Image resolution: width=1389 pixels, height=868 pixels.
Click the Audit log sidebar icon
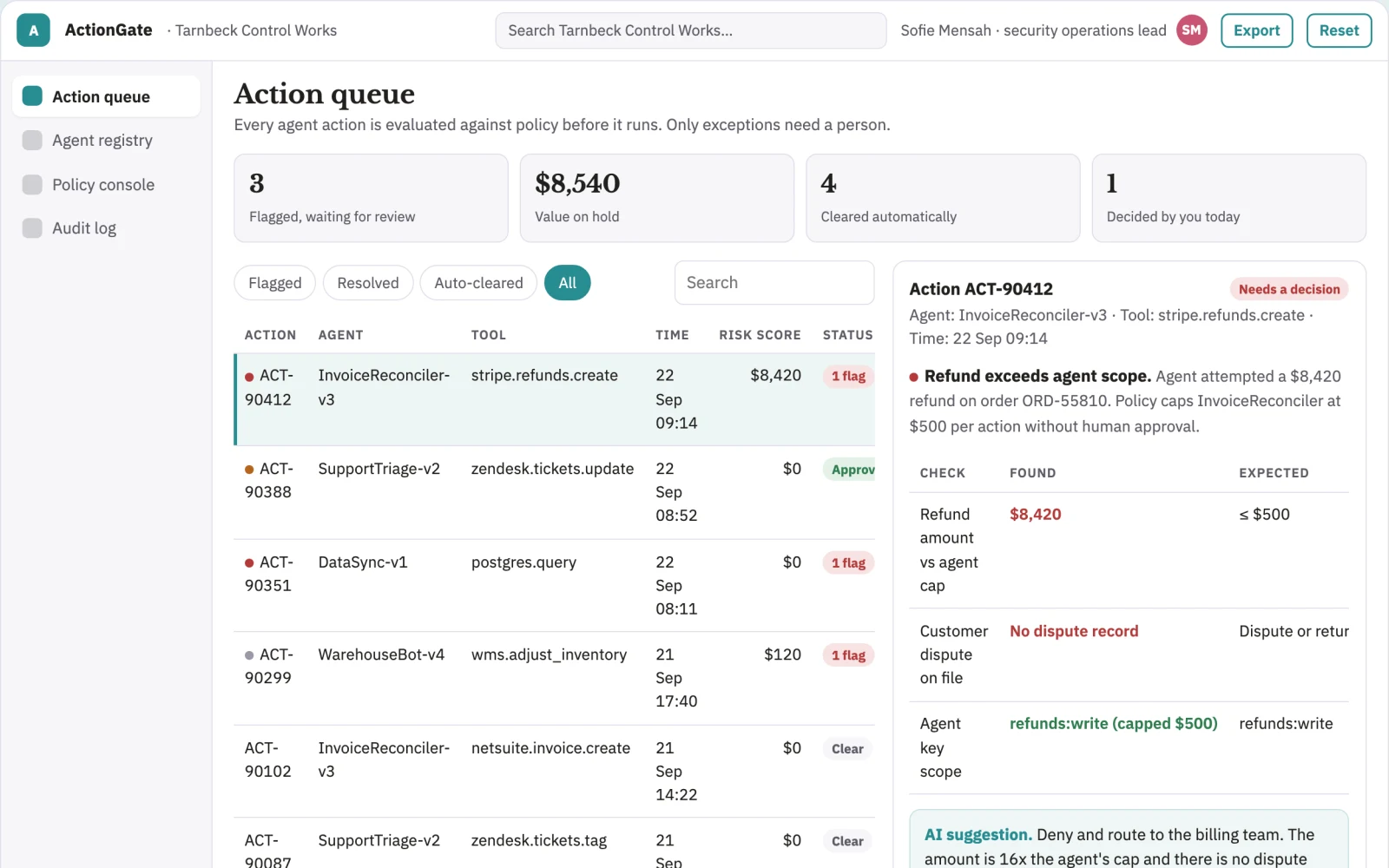[x=32, y=227]
